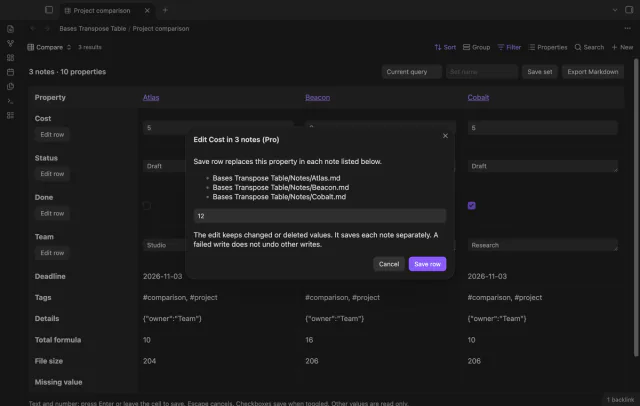The width and height of the screenshot is (640, 406).
Task: Click Bases Transpose Table/Notes/Beacon.md in the dialog
Action: 280,188
